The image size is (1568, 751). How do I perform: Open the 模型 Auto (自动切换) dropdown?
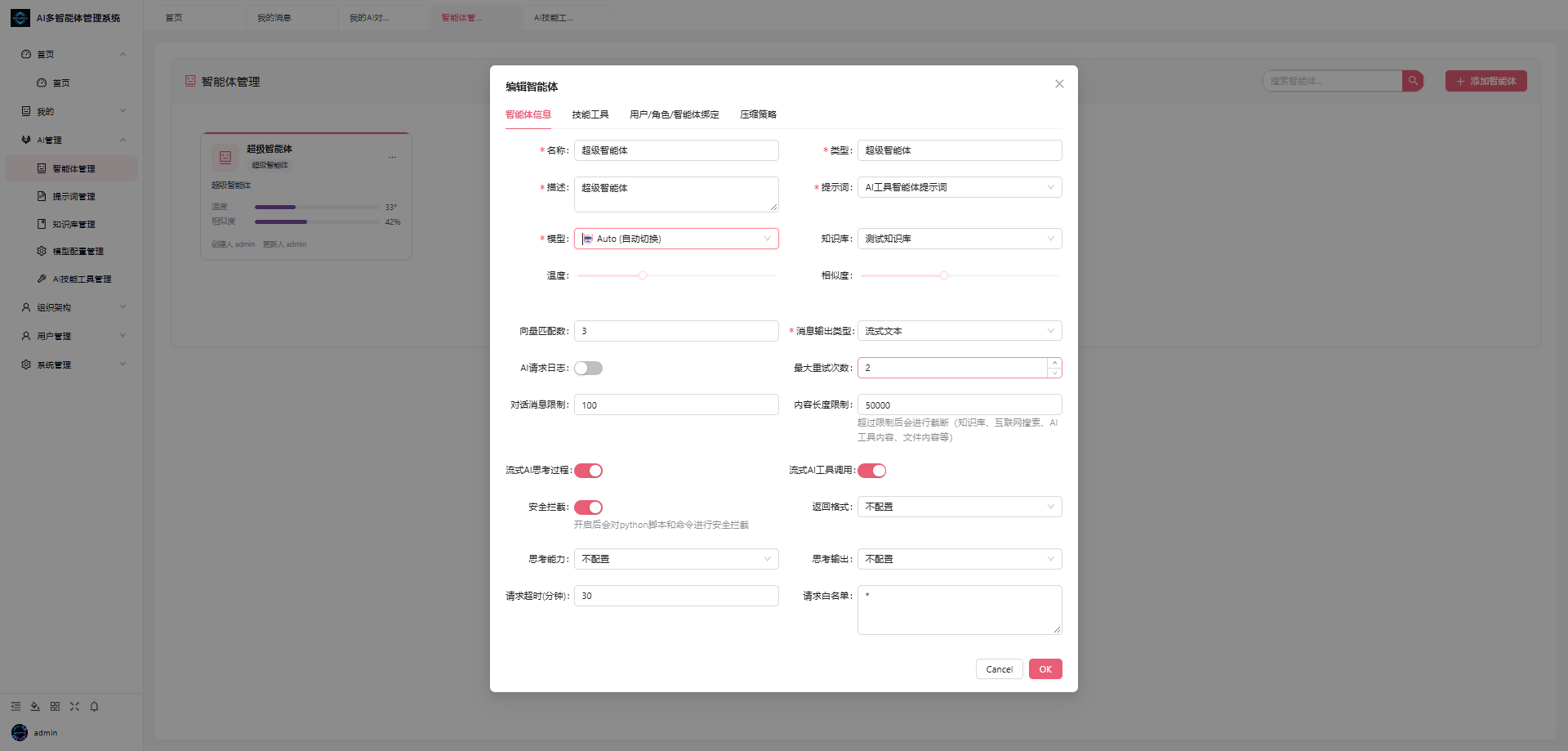[x=676, y=239]
